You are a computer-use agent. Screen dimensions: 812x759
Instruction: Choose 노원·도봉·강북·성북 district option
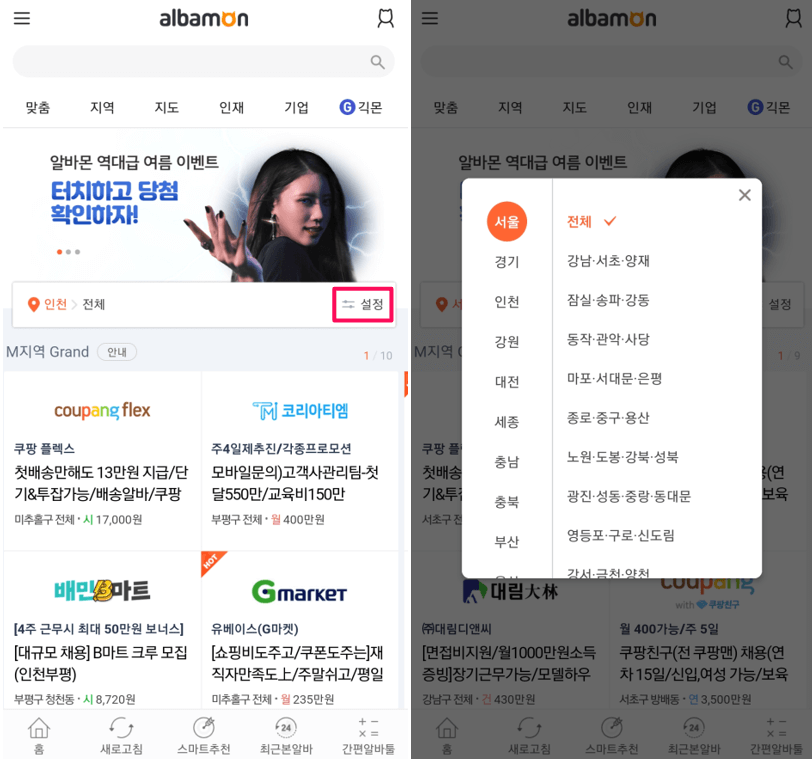622,457
